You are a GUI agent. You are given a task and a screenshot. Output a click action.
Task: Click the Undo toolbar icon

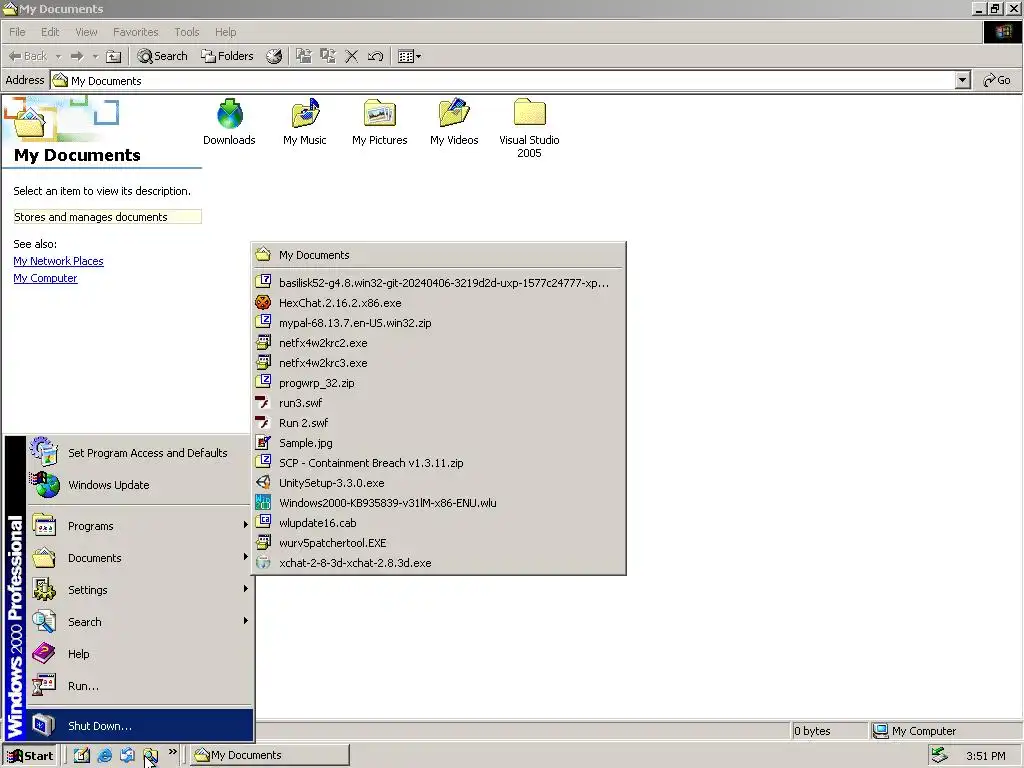click(375, 56)
